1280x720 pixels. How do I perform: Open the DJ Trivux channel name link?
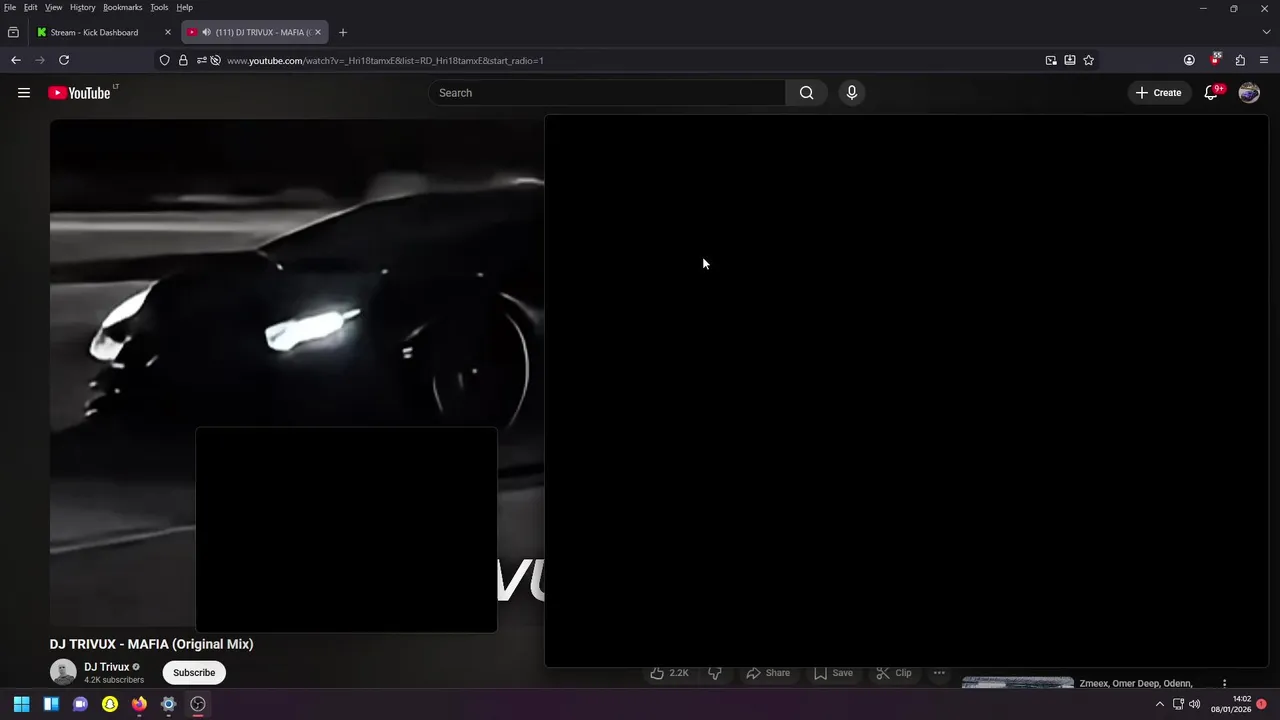click(x=107, y=667)
